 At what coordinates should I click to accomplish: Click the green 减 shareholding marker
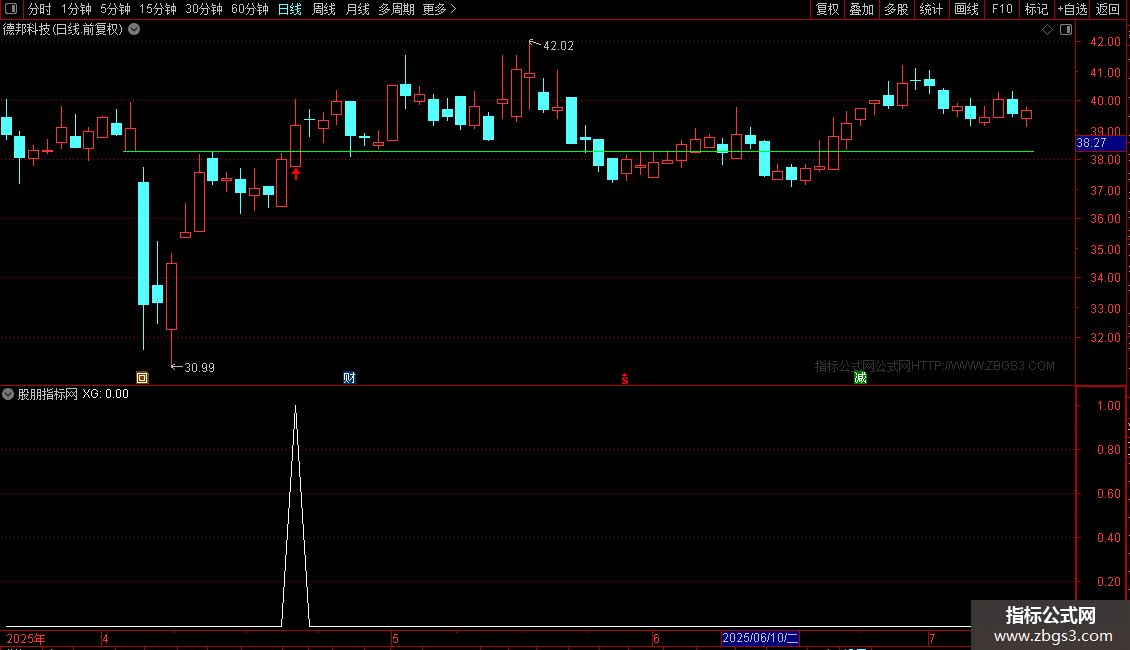[x=860, y=378]
